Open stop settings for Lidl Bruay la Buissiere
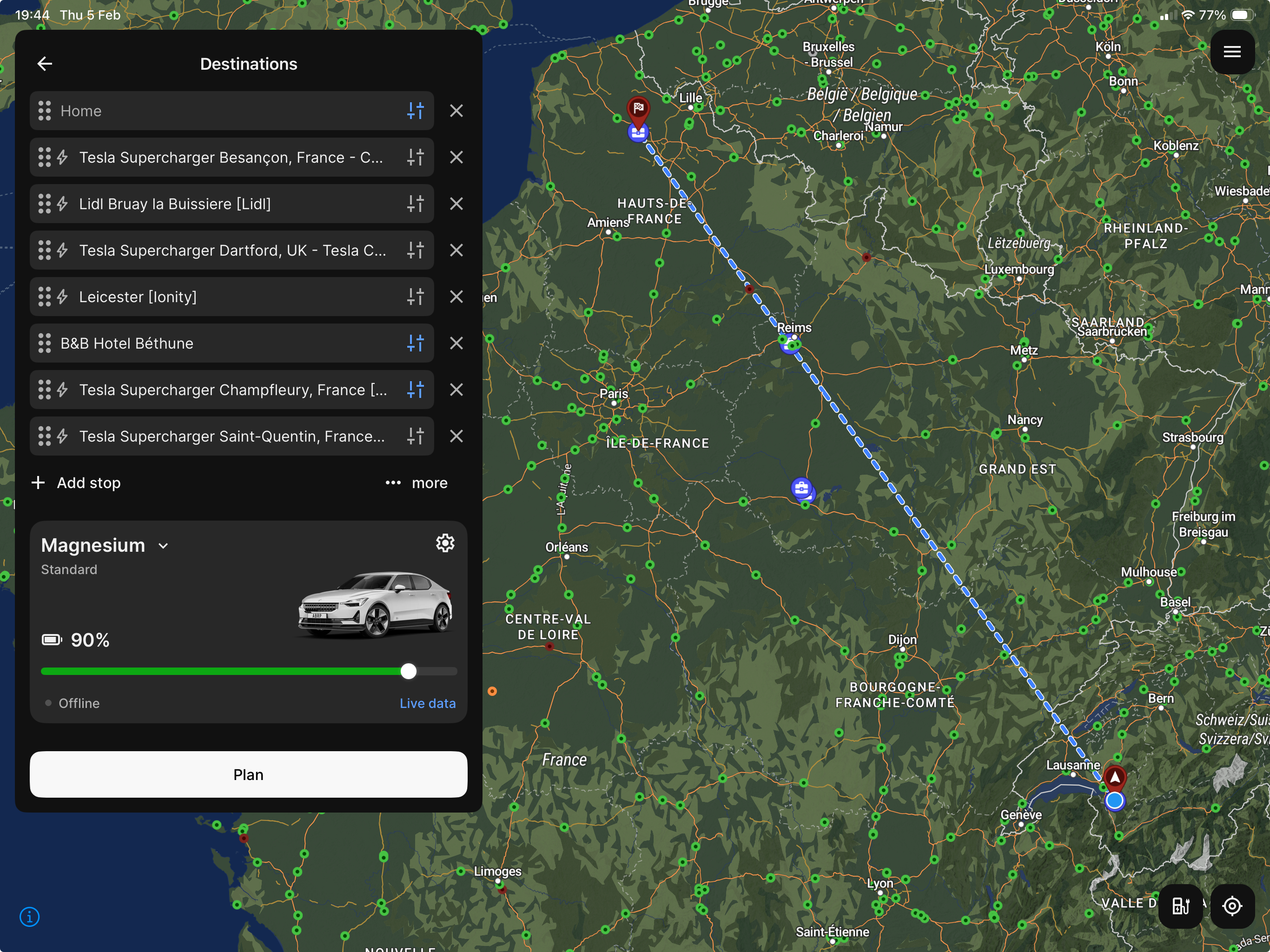This screenshot has height=952, width=1270. tap(415, 204)
